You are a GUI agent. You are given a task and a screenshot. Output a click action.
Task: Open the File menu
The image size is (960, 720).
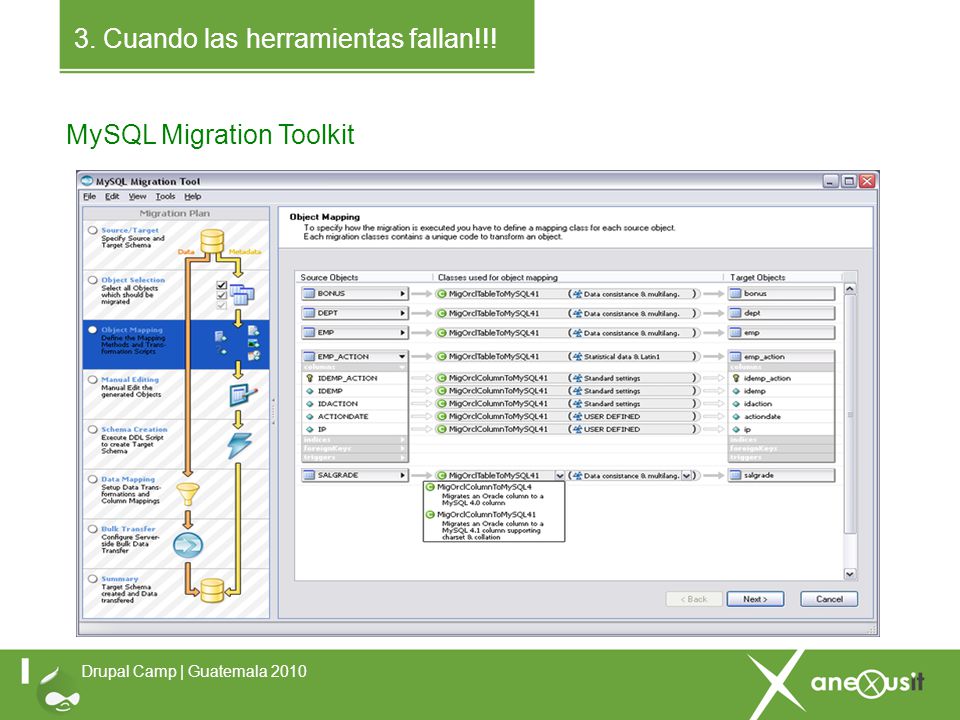point(89,197)
